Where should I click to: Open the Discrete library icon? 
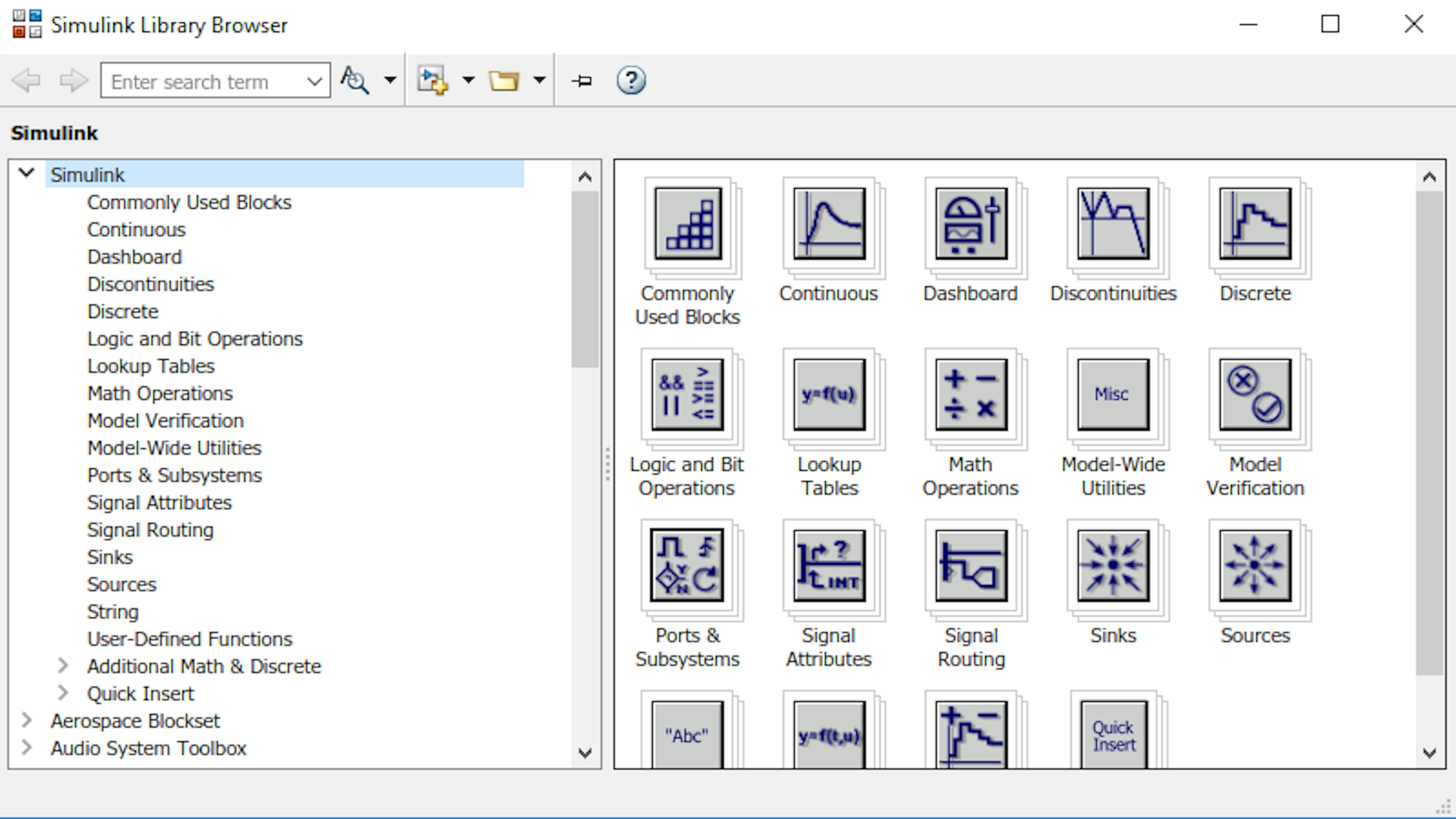click(1255, 224)
